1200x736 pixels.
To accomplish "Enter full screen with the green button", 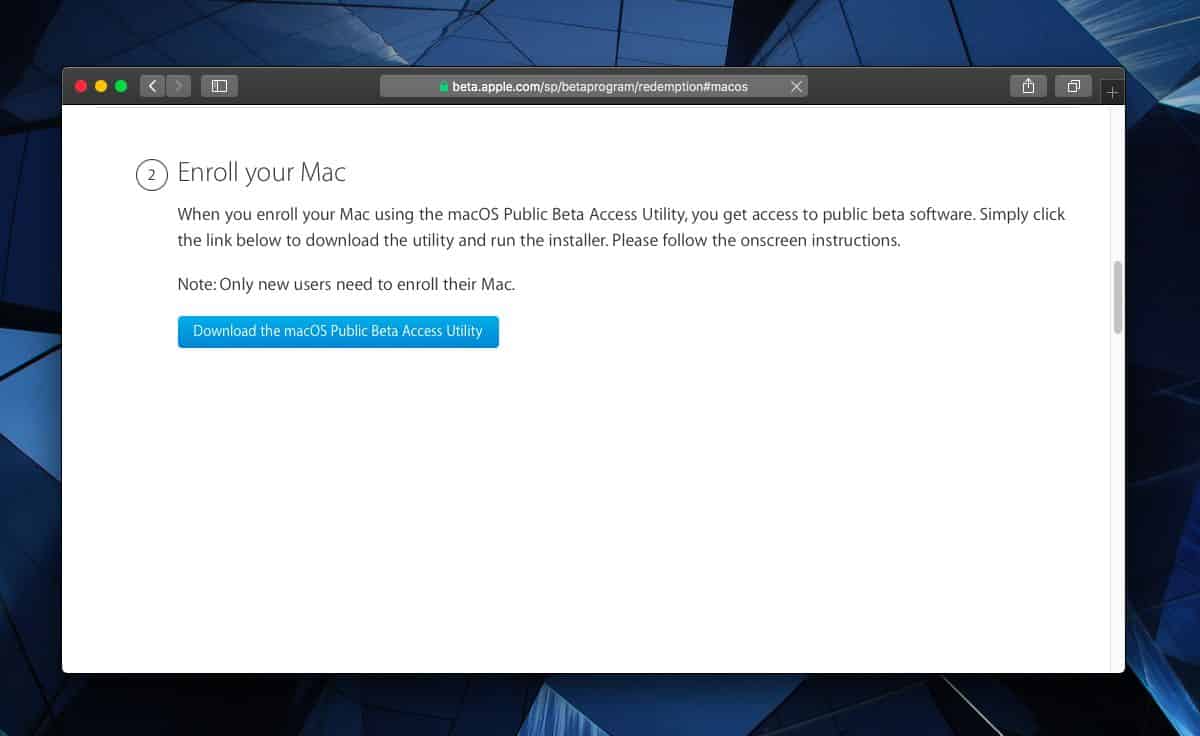I will pyautogui.click(x=120, y=86).
